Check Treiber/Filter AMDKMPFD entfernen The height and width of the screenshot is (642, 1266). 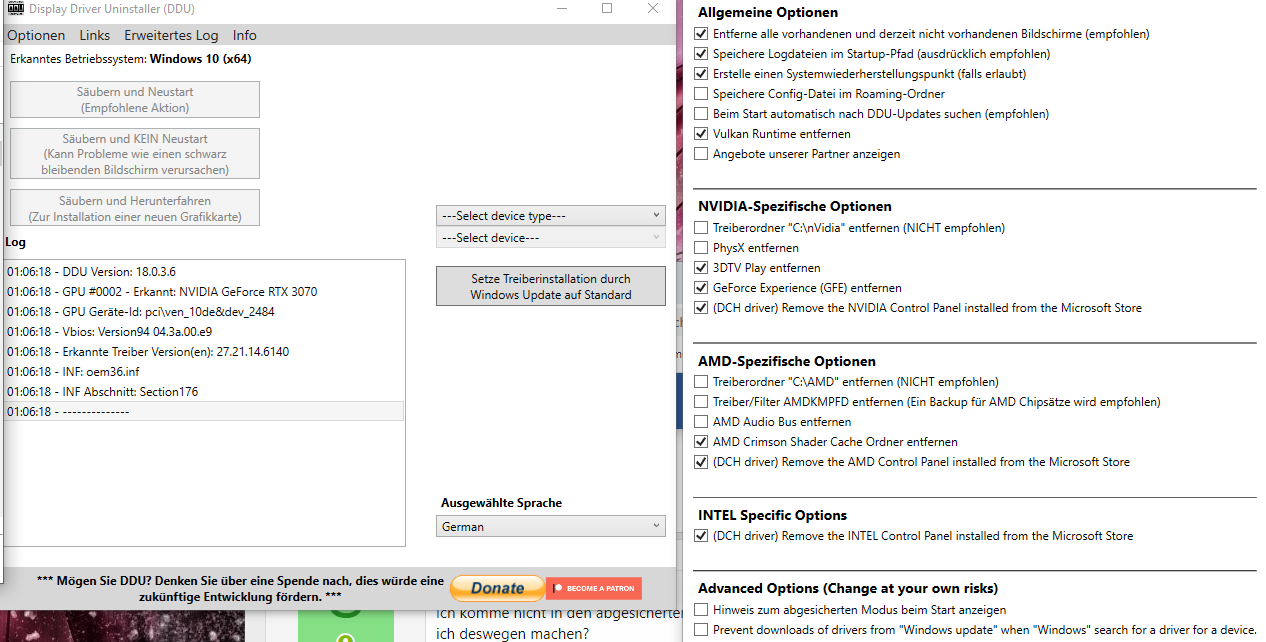[x=701, y=402]
